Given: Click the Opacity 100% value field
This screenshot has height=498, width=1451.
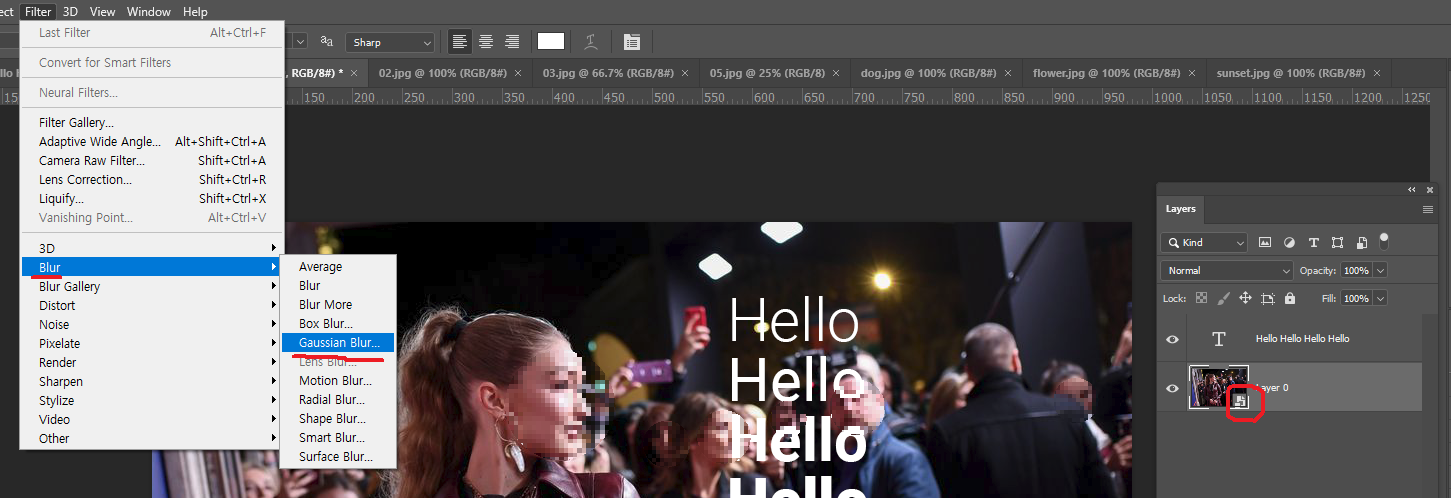Looking at the screenshot, I should [x=1356, y=270].
